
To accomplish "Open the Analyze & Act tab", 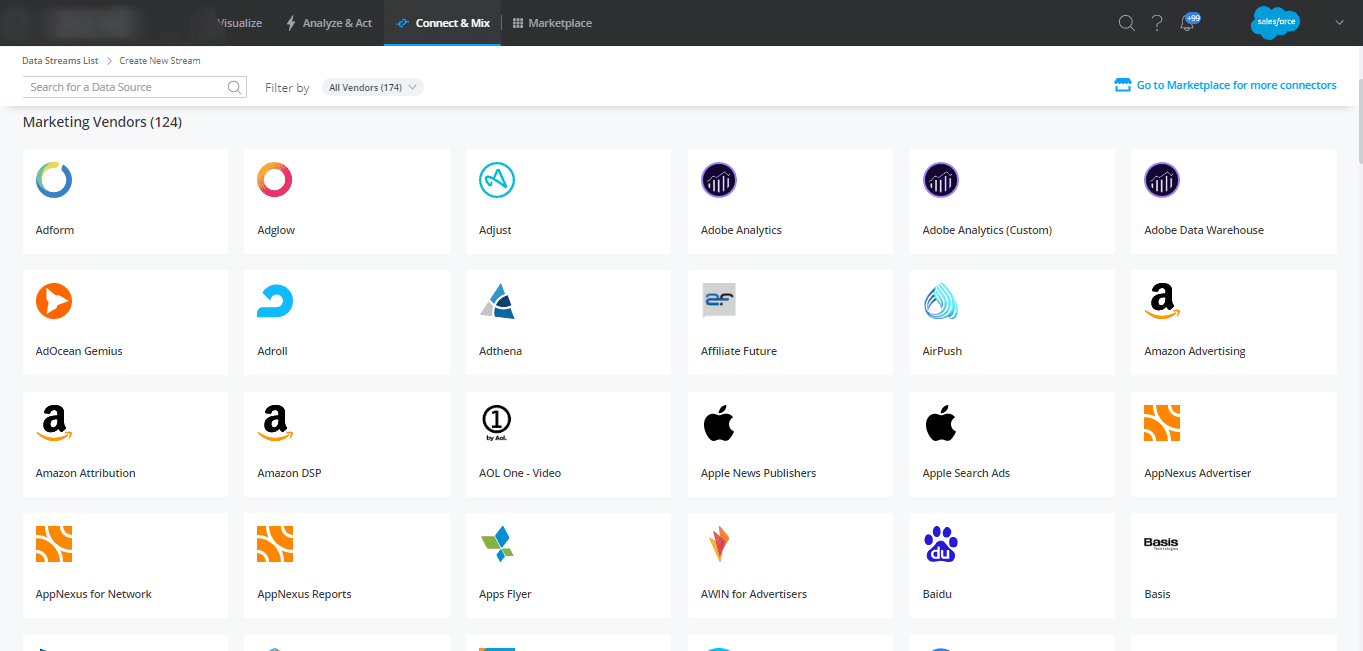I will 329,23.
